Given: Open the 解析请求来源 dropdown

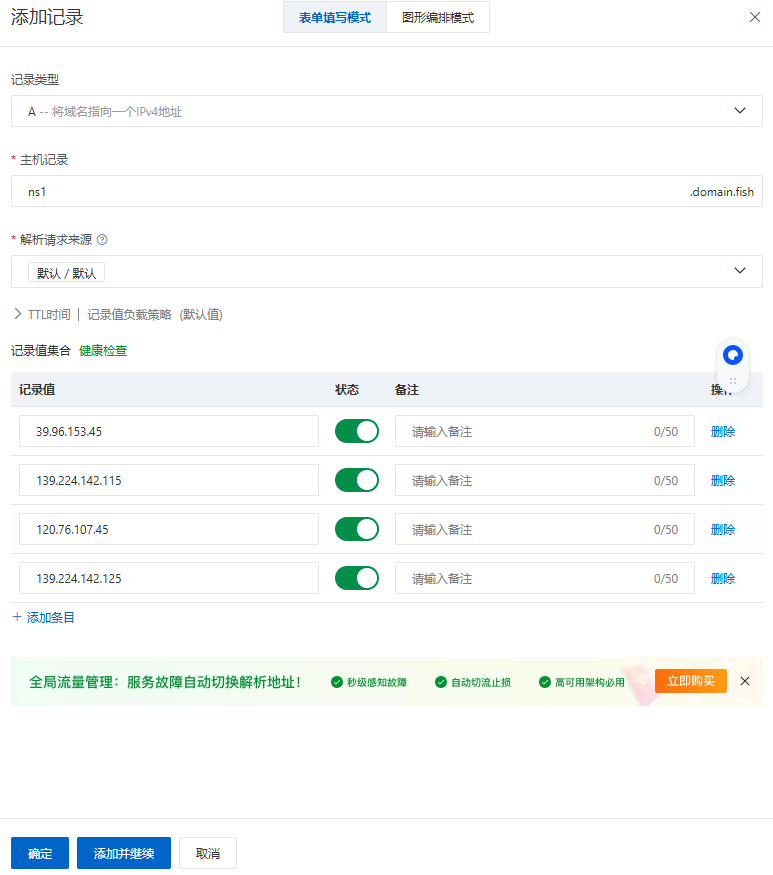Looking at the screenshot, I should [x=386, y=271].
